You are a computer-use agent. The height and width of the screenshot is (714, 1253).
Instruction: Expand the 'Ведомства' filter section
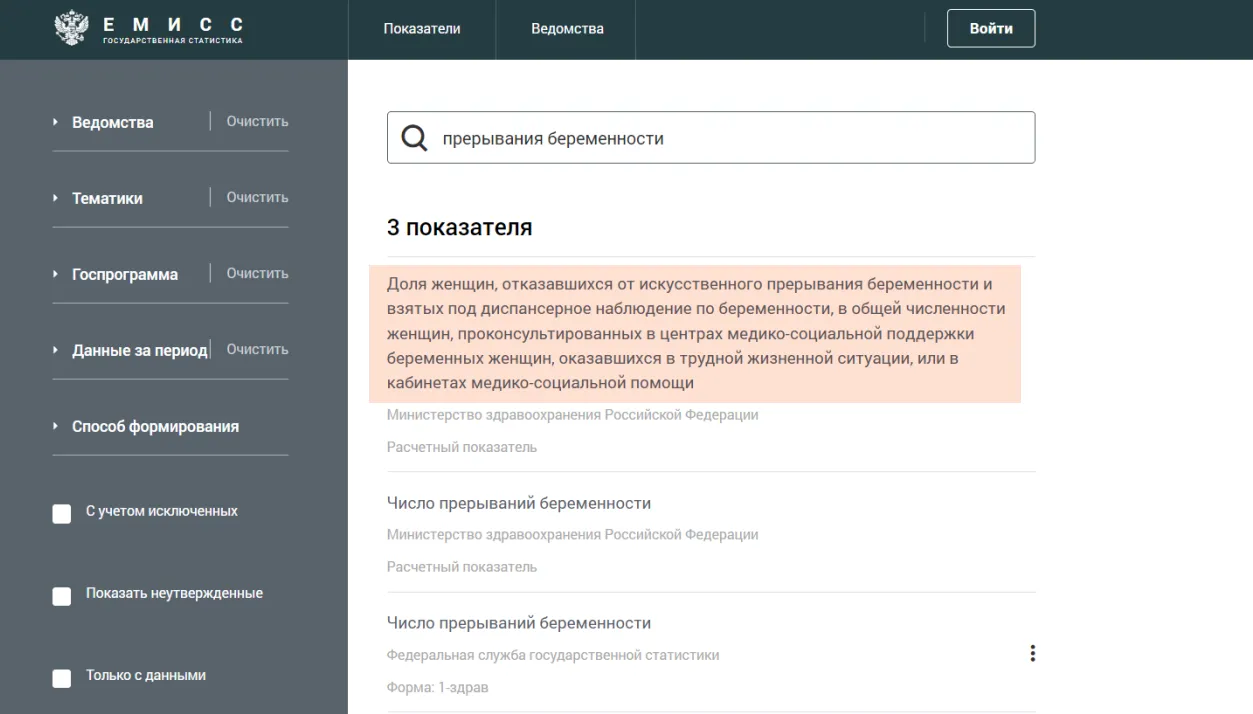112,122
